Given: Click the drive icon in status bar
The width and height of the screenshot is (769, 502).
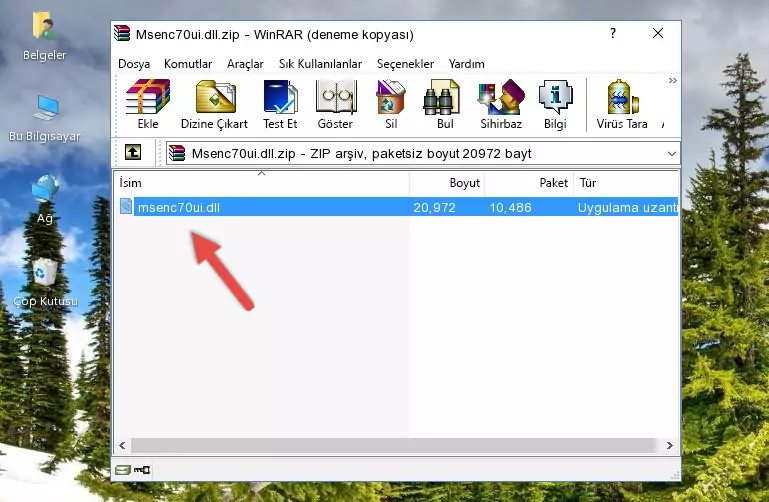Looking at the screenshot, I should [123, 470].
